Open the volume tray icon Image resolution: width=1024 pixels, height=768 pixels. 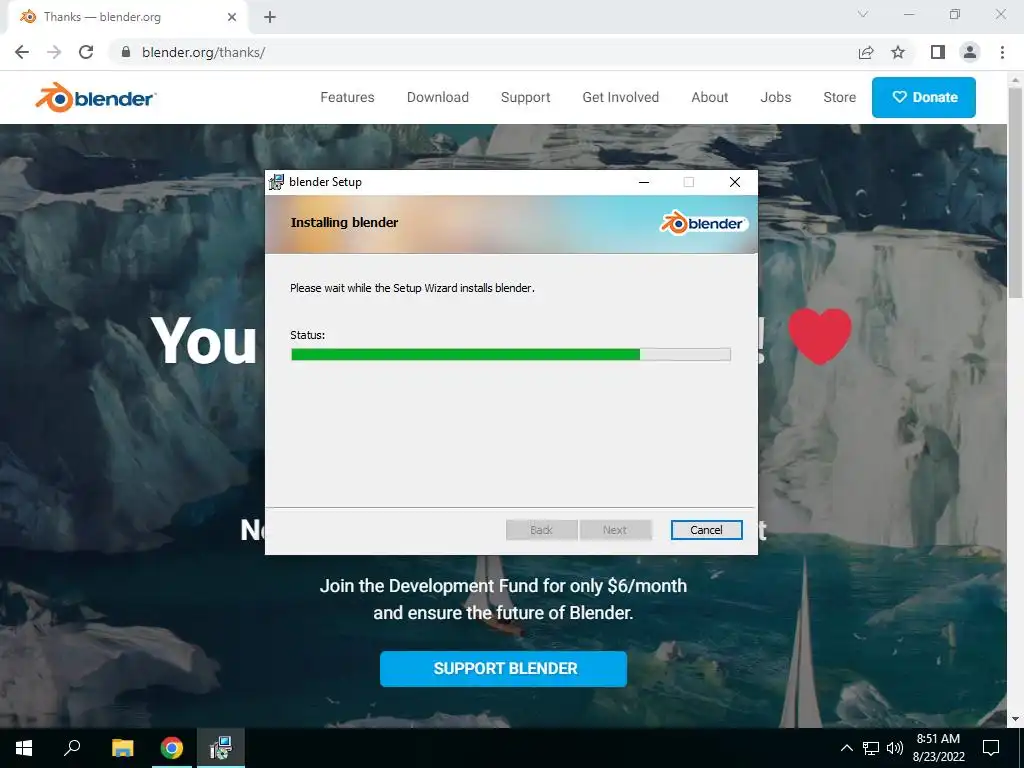(895, 748)
